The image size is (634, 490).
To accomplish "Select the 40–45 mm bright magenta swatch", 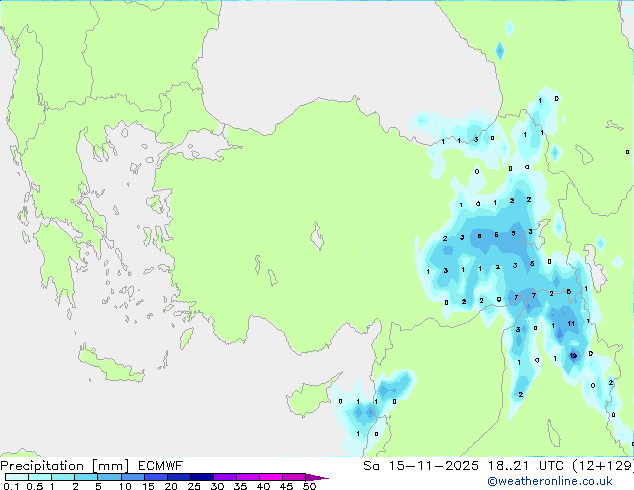I will pyautogui.click(x=271, y=477).
